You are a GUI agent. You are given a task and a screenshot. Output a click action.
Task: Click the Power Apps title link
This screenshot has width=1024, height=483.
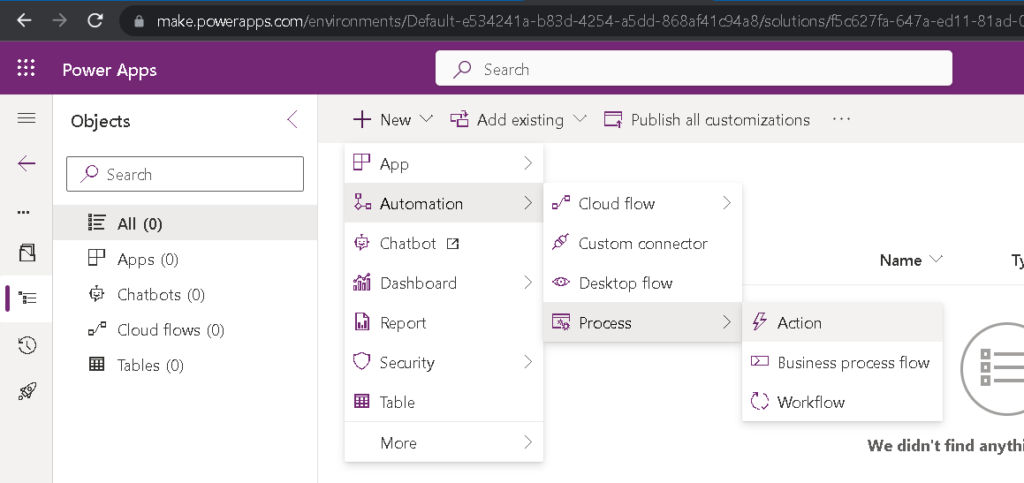coord(109,70)
